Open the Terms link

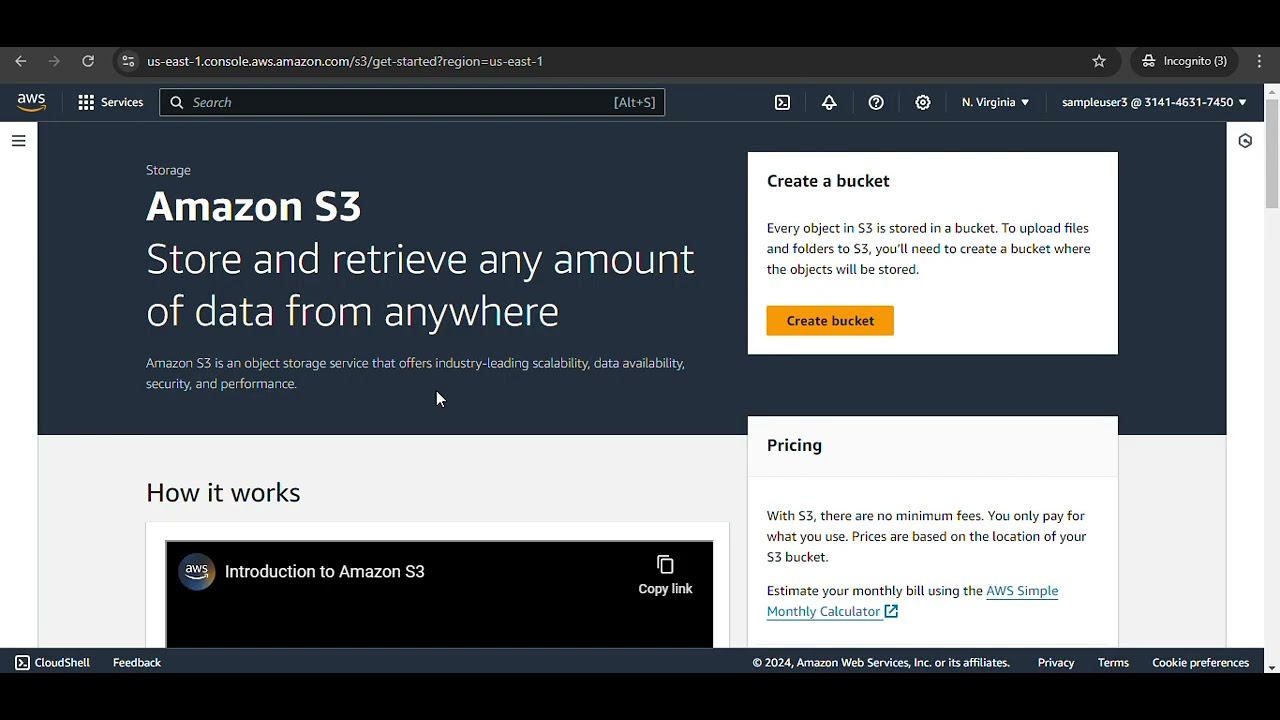click(1113, 662)
